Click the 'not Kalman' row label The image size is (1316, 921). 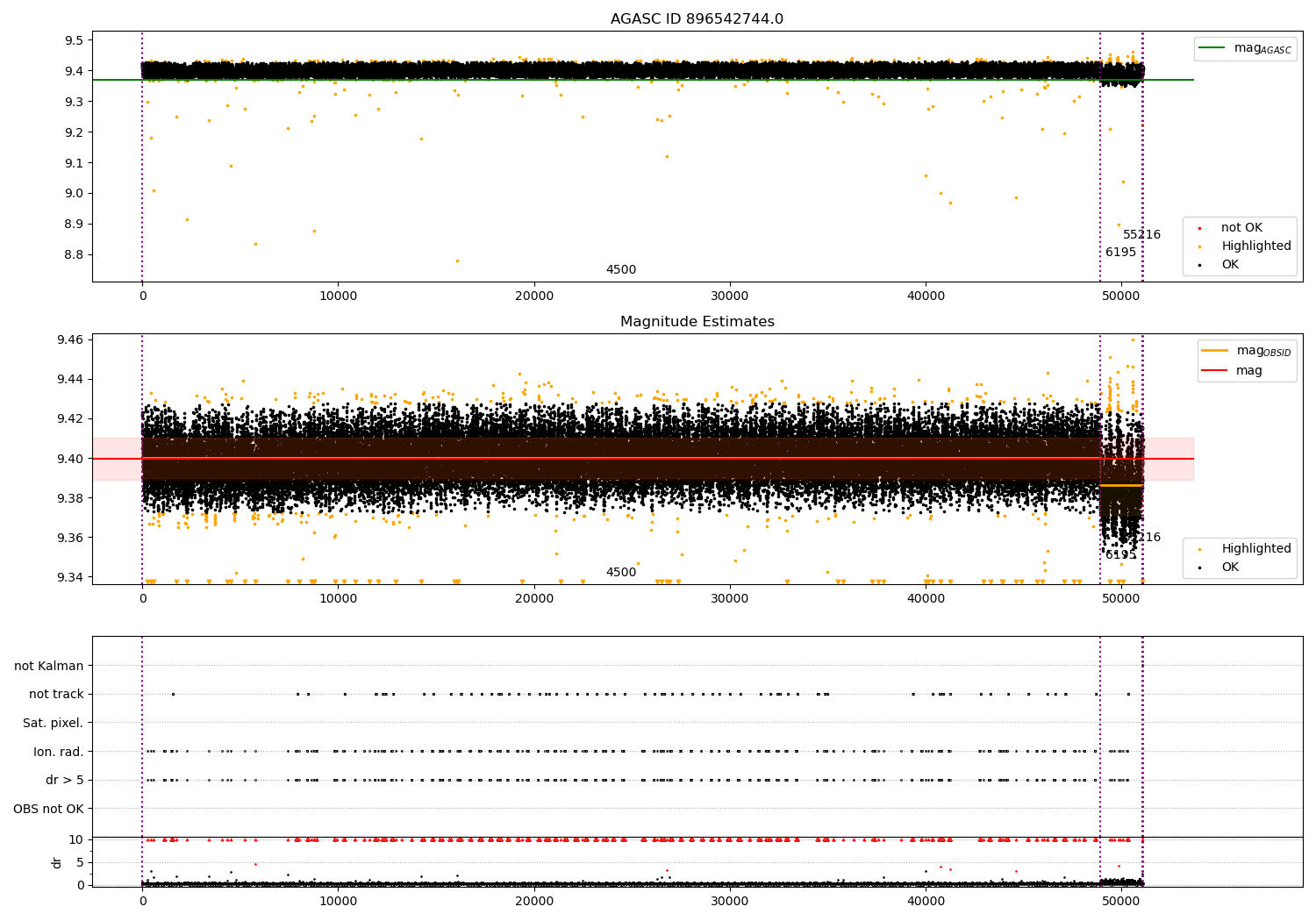tap(48, 667)
